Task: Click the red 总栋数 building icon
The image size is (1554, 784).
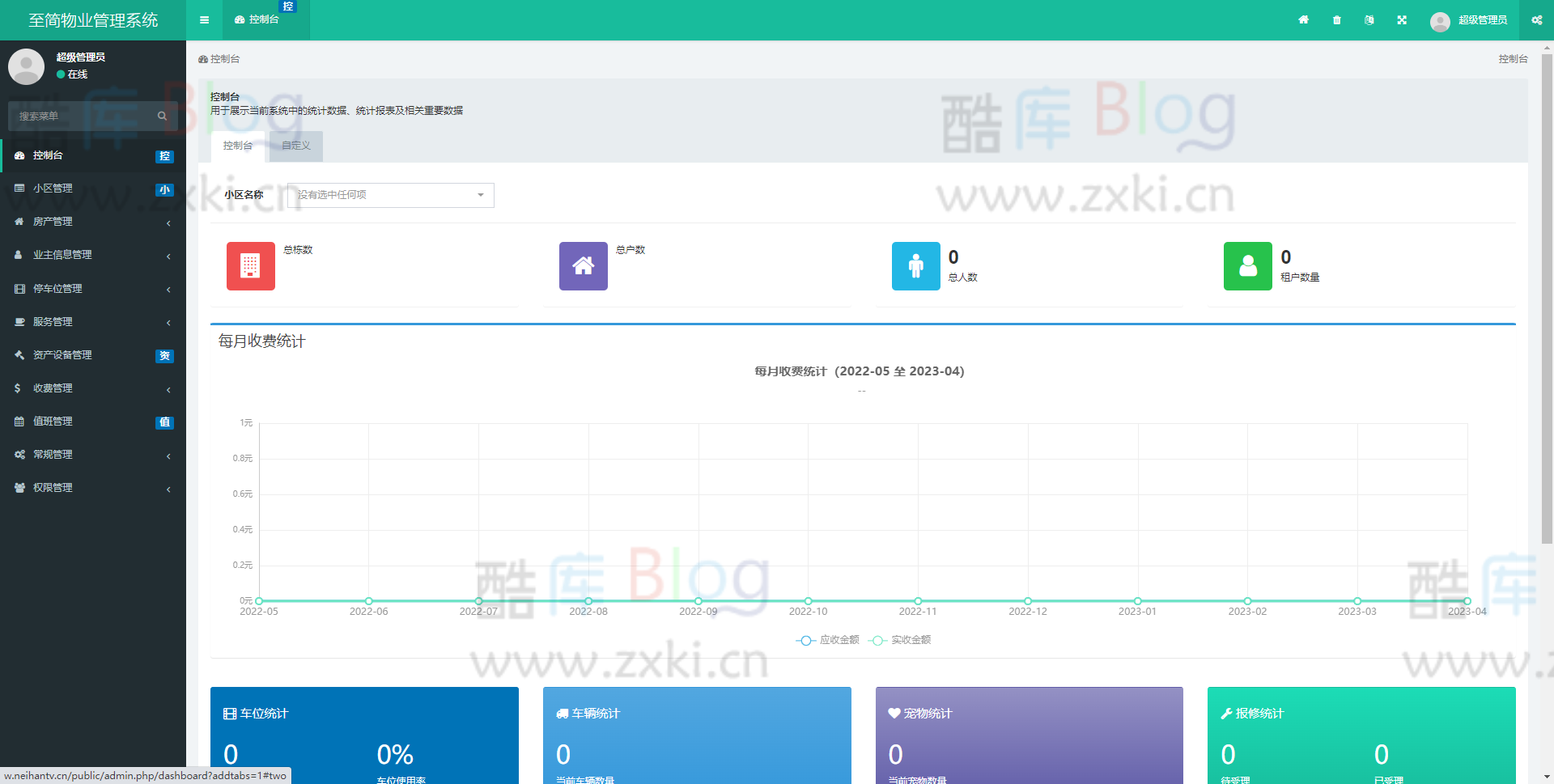Action: [251, 266]
